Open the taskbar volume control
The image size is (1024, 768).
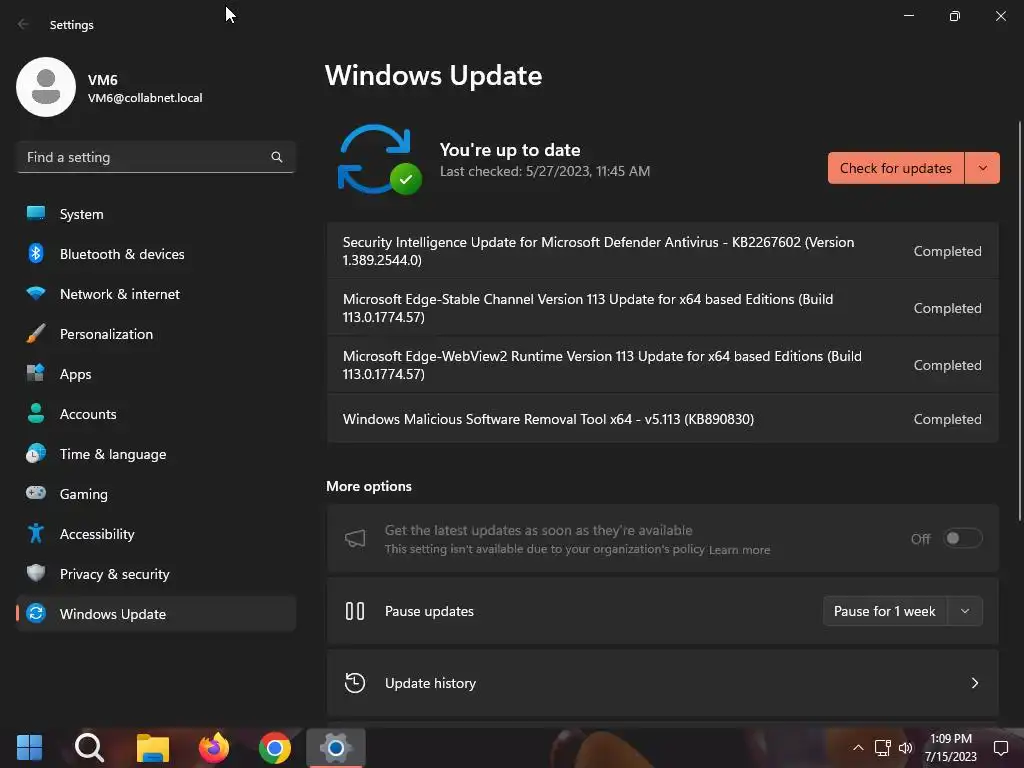(x=905, y=748)
